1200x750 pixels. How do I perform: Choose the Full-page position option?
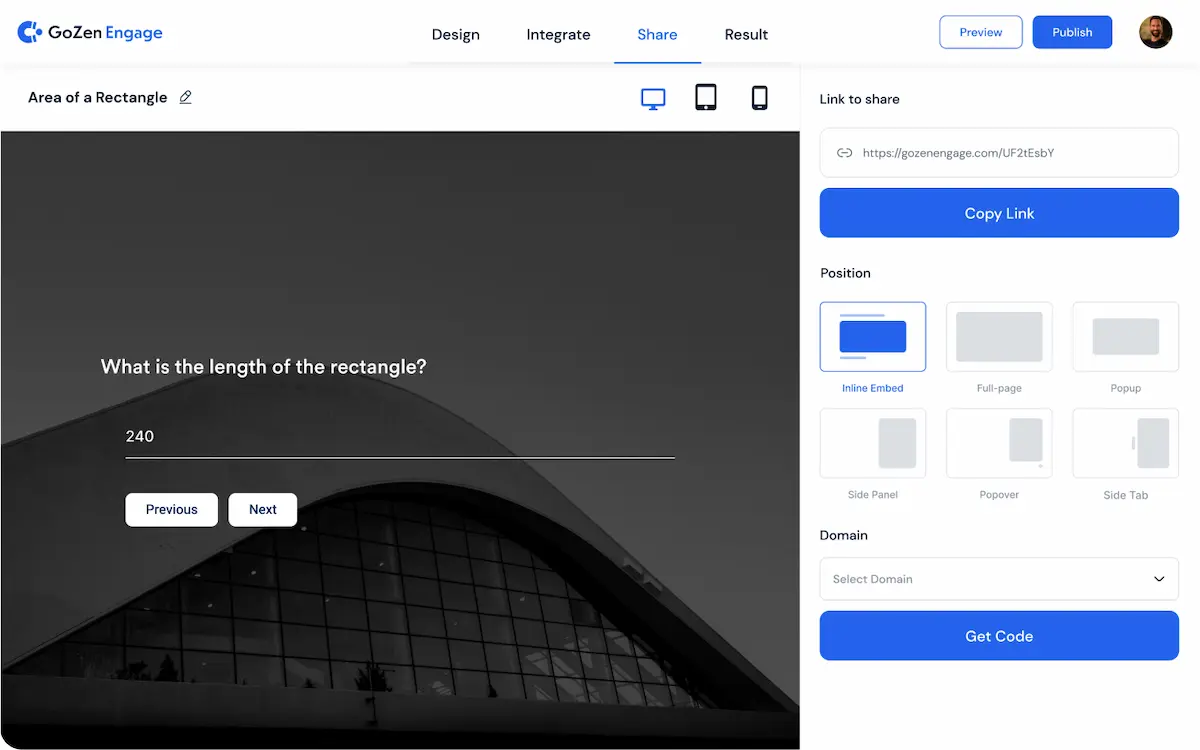[999, 337]
